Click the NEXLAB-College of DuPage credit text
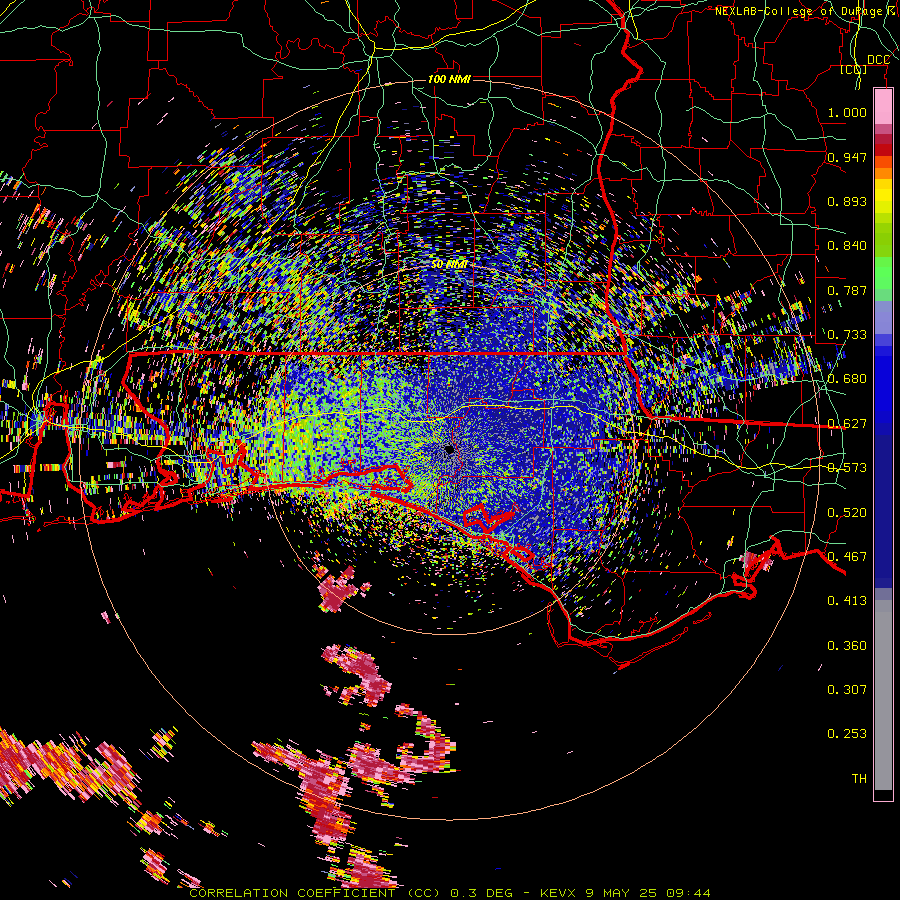Viewport: 900px width, 900px height. (806, 11)
